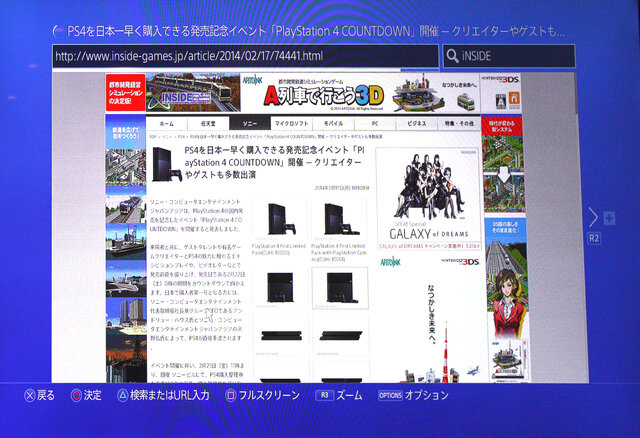Open the ビジネス tab
Image resolution: width=640 pixels, height=438 pixels.
[x=417, y=123]
